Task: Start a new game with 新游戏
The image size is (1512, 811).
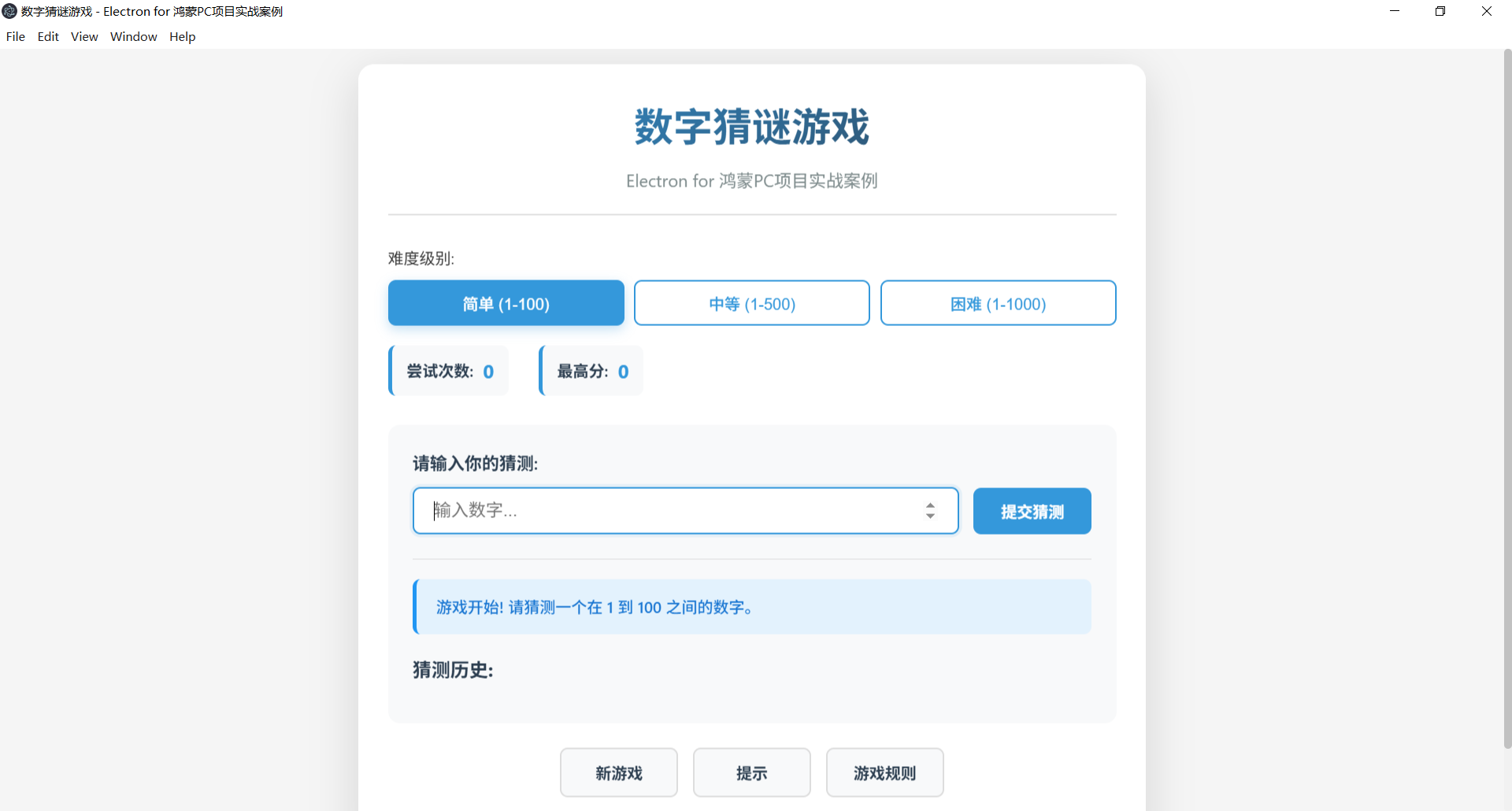Action: [618, 772]
